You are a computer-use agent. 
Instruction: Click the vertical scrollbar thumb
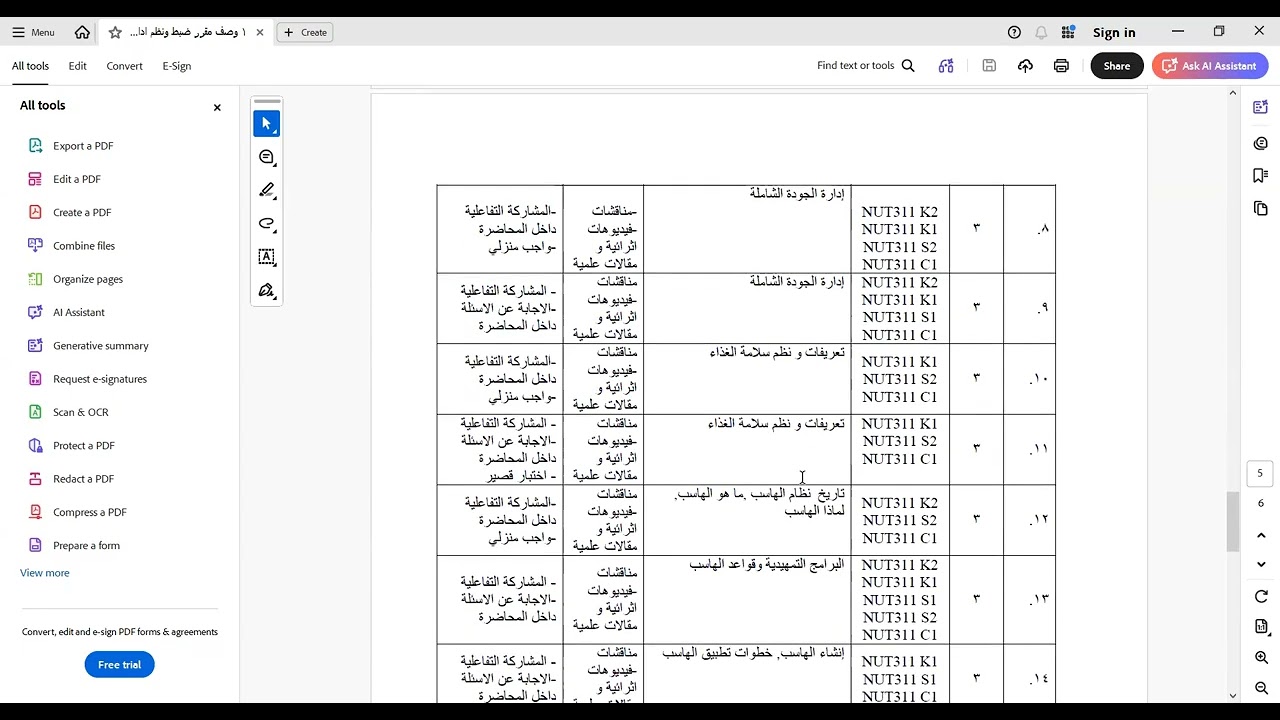click(x=1232, y=522)
